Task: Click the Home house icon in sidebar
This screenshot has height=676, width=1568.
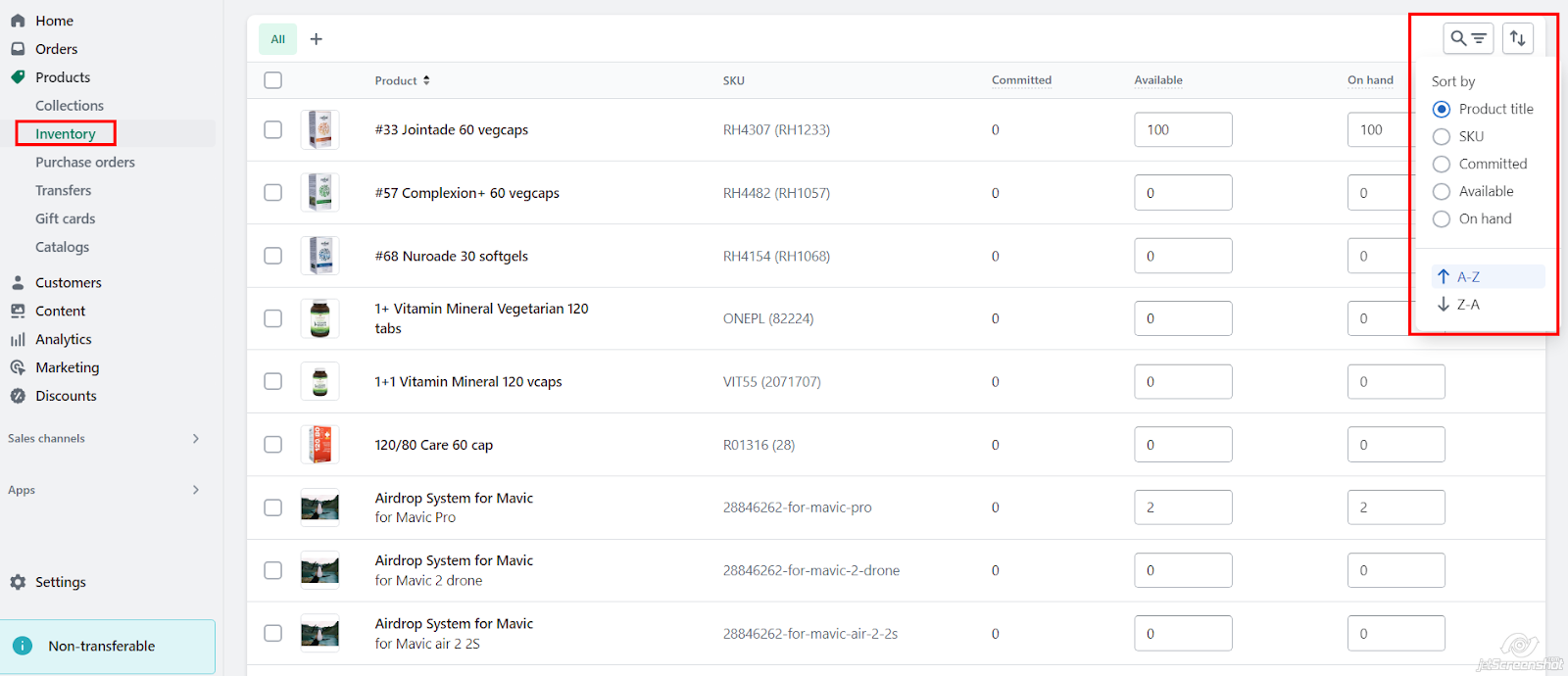Action: coord(18,21)
